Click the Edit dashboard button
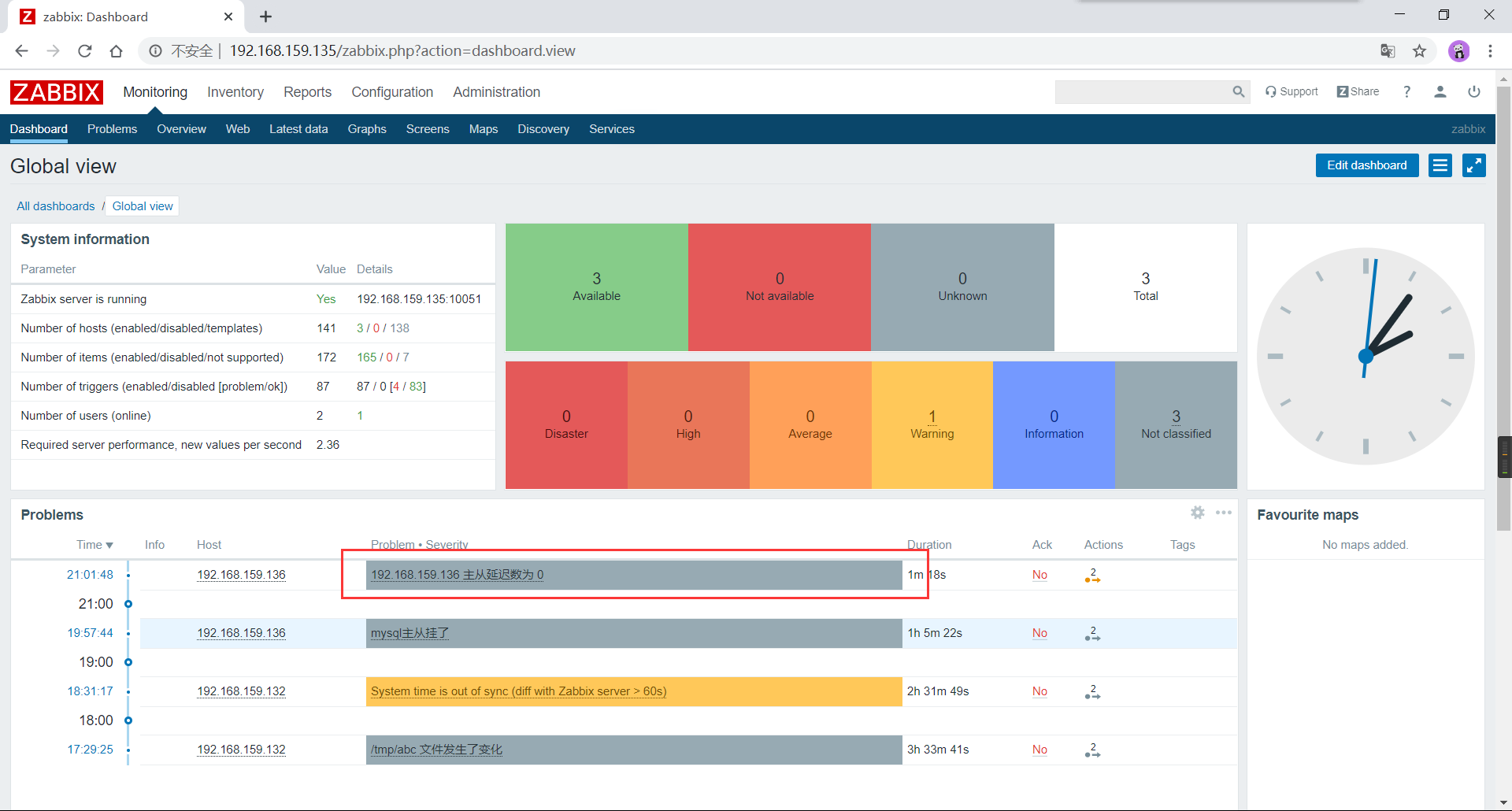The height and width of the screenshot is (811, 1512). click(1367, 165)
